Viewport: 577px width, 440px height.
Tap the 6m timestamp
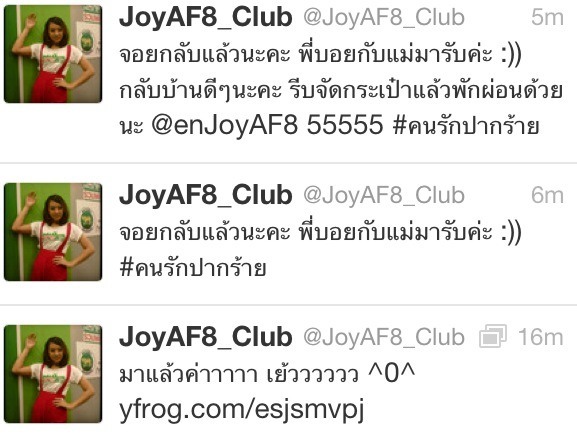click(547, 195)
